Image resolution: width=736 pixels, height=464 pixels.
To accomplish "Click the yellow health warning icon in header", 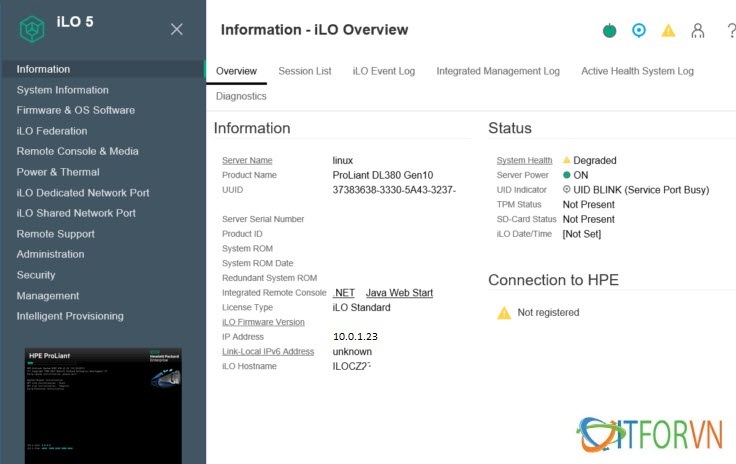I will [x=668, y=31].
